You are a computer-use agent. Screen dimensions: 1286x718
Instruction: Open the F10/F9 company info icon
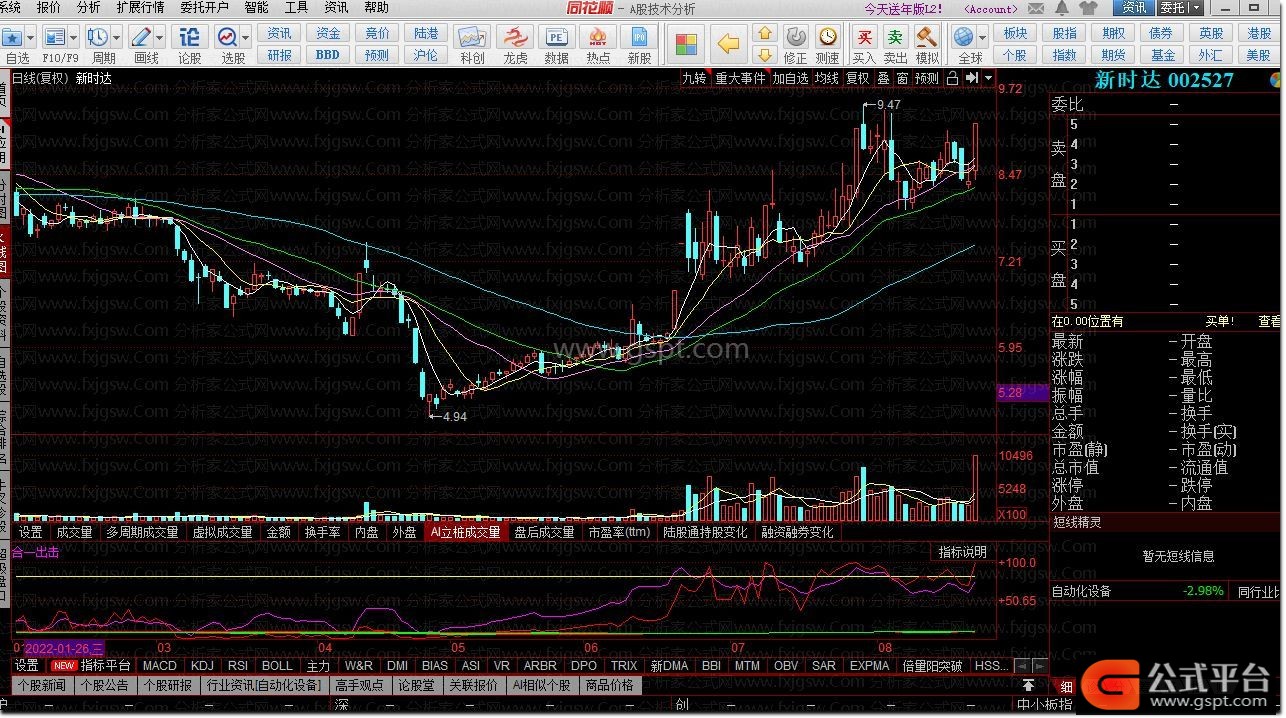[54, 38]
